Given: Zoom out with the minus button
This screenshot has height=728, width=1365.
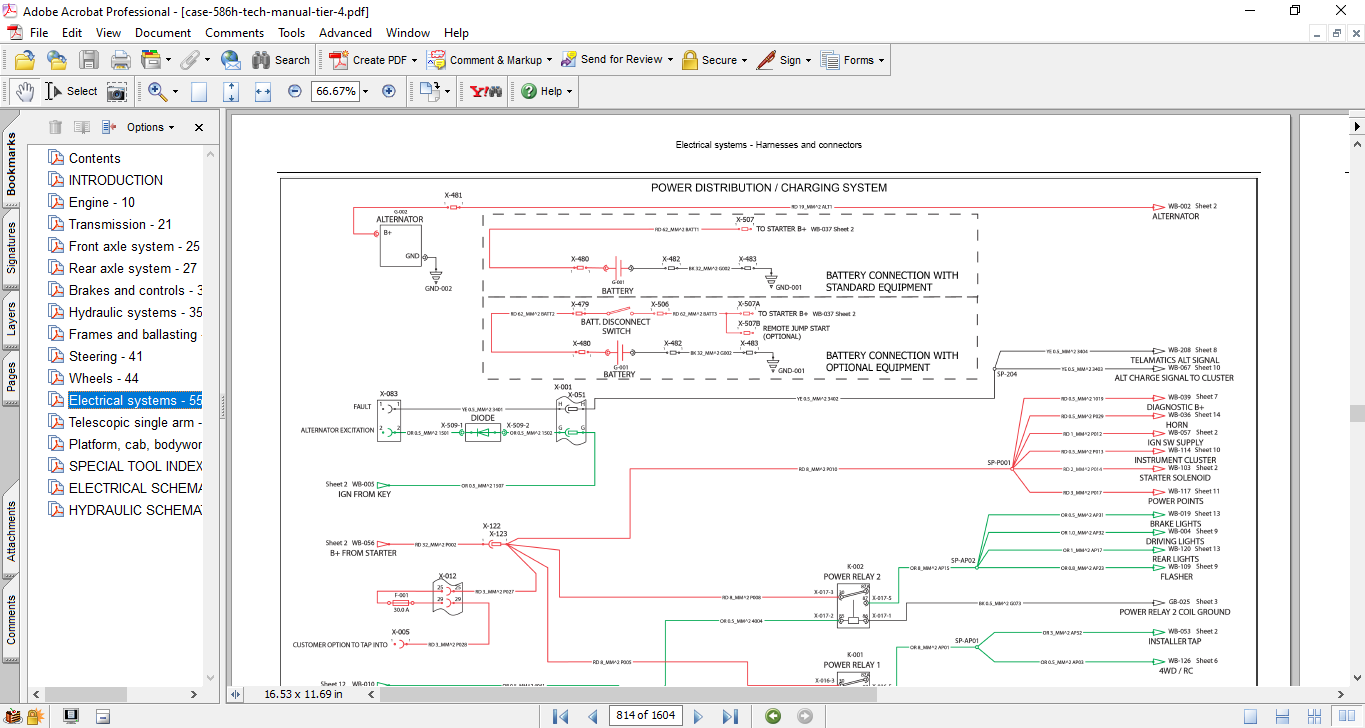Looking at the screenshot, I should click(295, 91).
